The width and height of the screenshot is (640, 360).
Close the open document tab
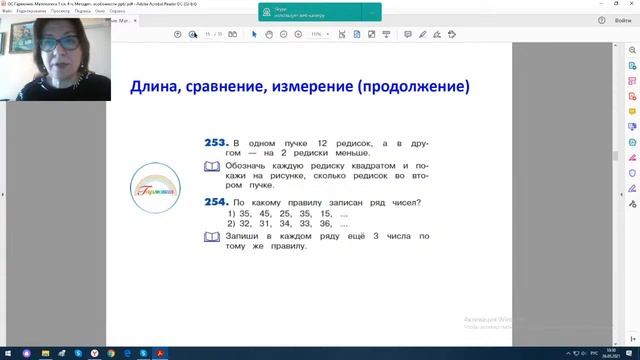coord(135,20)
